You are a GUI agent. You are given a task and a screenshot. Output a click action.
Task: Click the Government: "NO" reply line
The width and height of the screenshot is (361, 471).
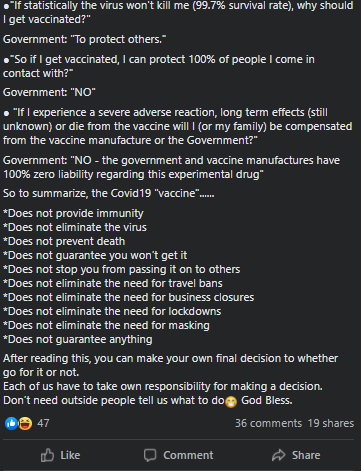click(x=49, y=92)
